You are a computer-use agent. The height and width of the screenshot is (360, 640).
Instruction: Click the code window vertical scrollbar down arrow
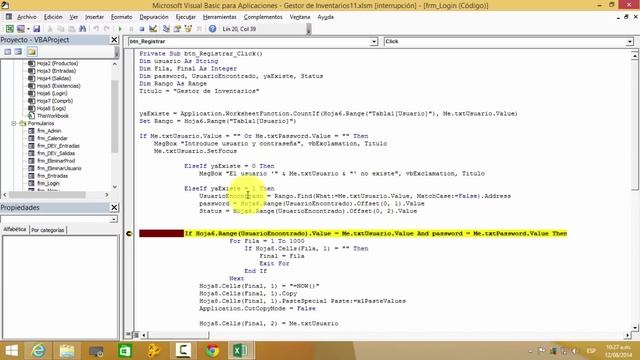[x=635, y=328]
